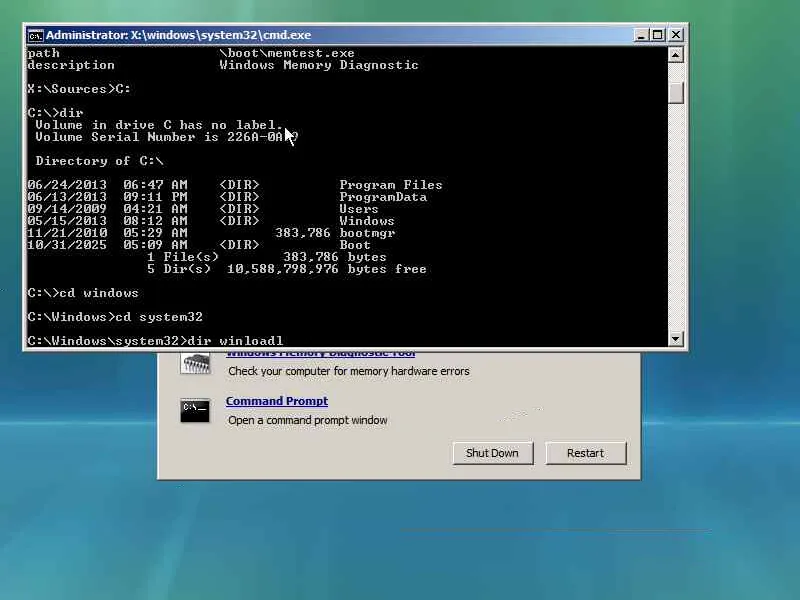Click 'Check your computer for memory hardware errors'
Image resolution: width=800 pixels, height=600 pixels.
tap(349, 371)
